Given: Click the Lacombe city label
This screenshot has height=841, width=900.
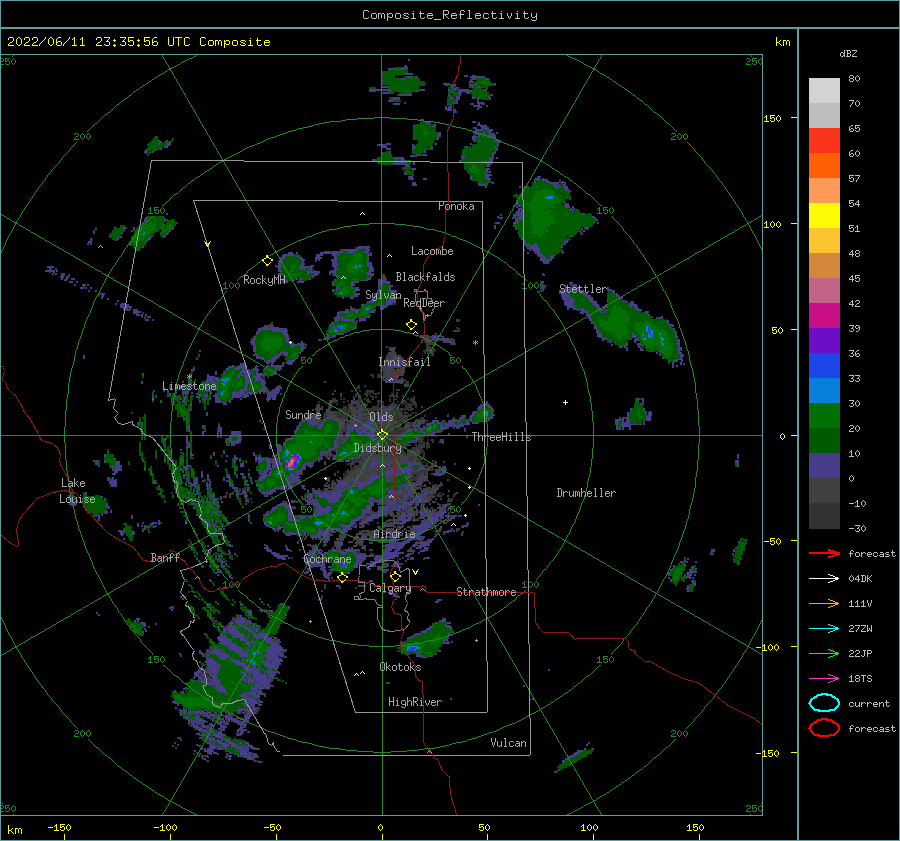Looking at the screenshot, I should [432, 251].
